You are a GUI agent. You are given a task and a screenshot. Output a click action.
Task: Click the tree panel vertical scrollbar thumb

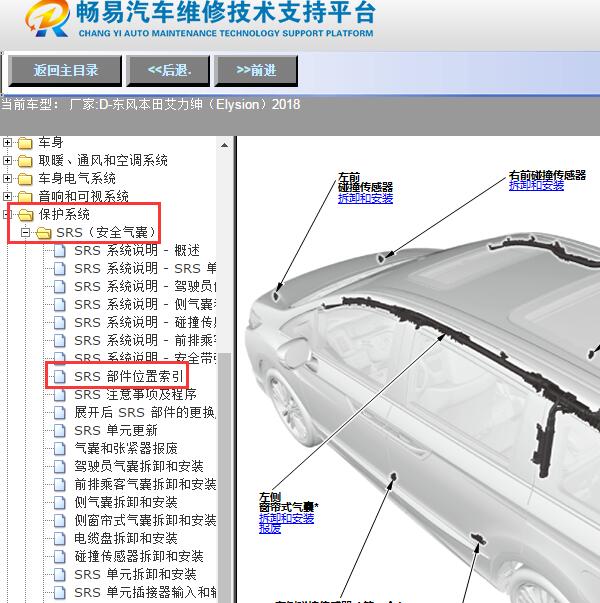pos(224,477)
